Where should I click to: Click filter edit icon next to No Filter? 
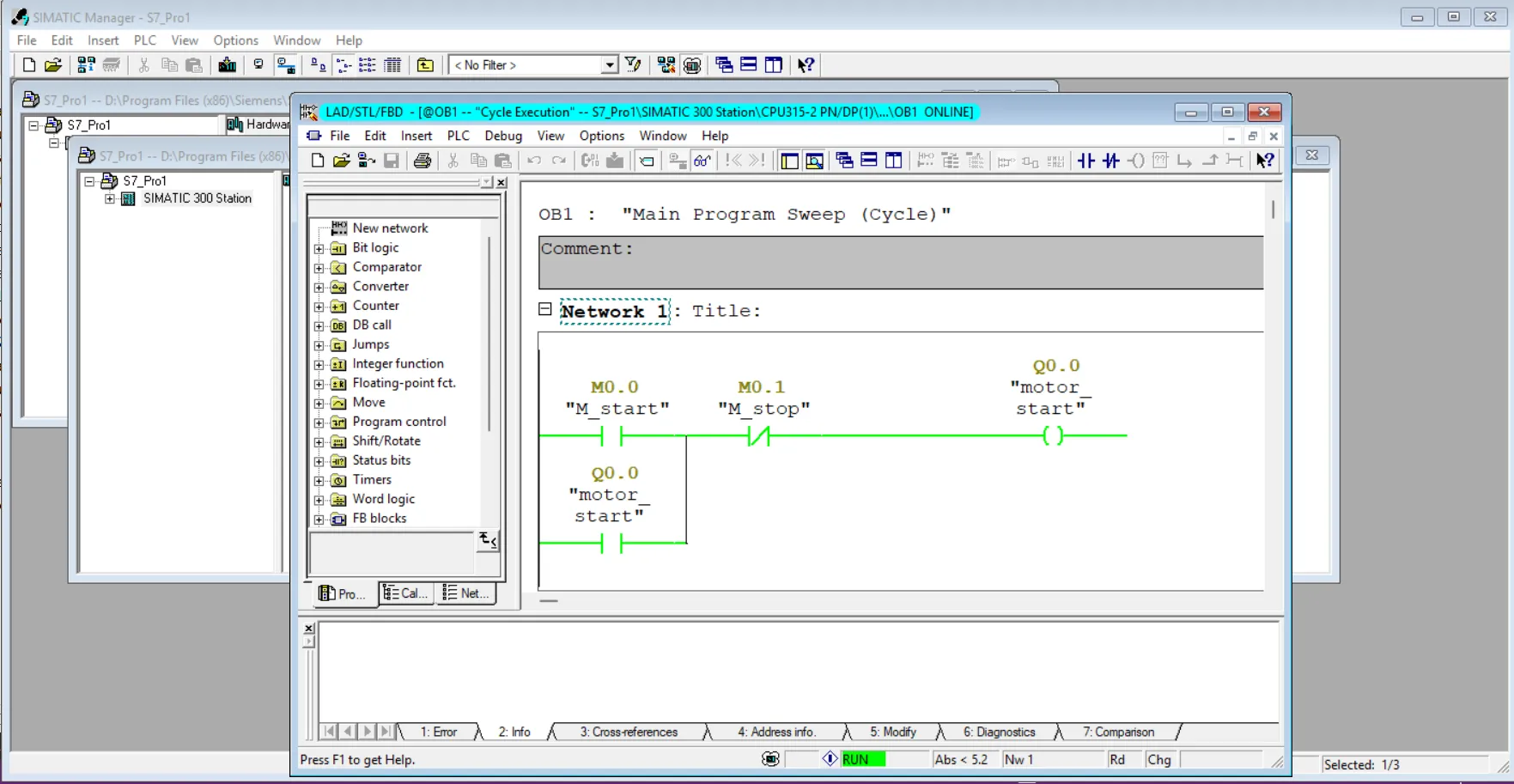pos(633,65)
